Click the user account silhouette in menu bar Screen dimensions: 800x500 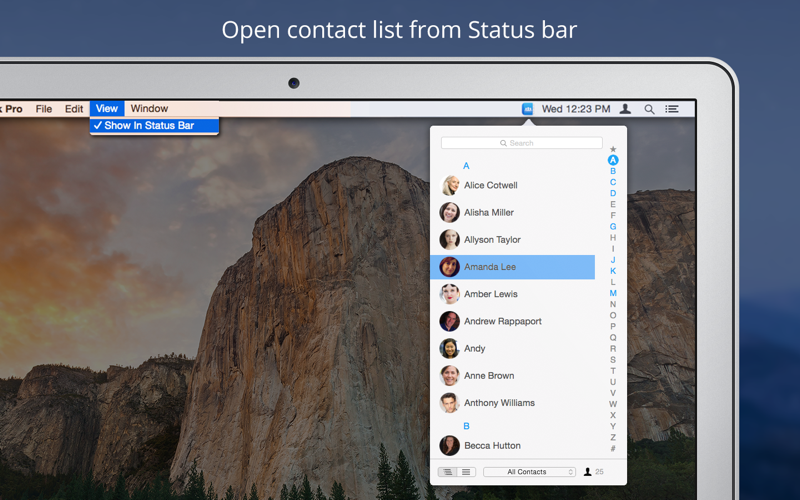(625, 109)
